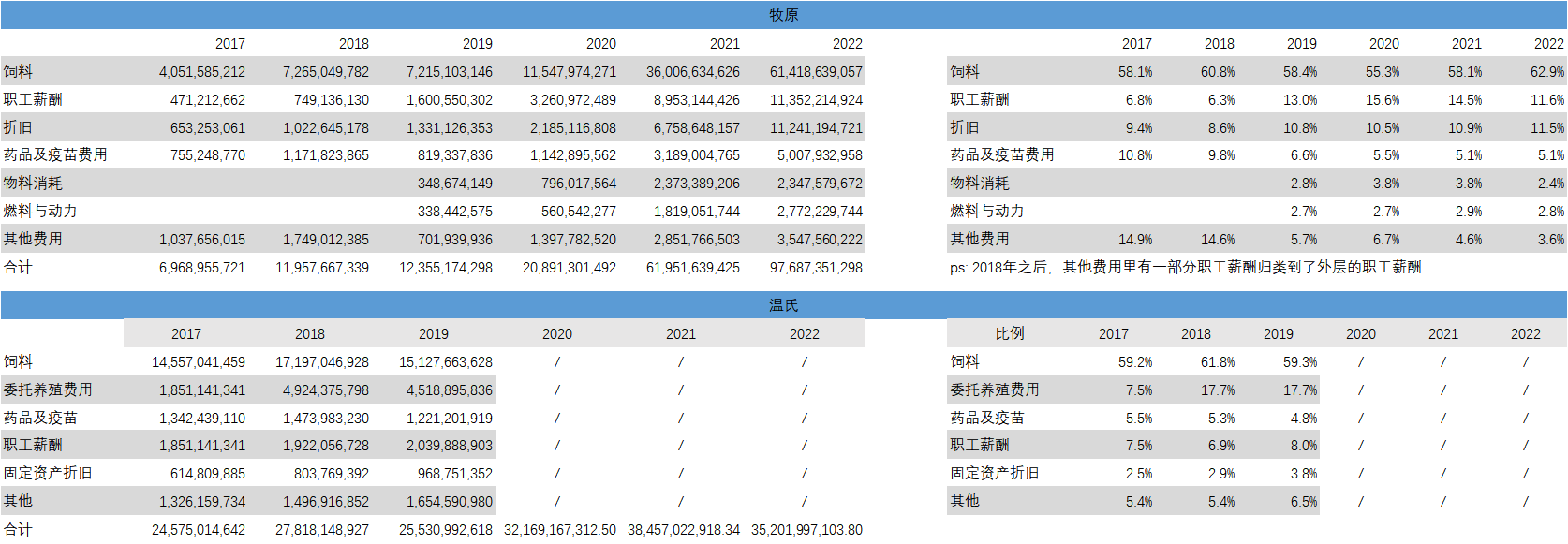Click the 9.4% depreciation ratio cell
1568x544 pixels.
click(1139, 128)
